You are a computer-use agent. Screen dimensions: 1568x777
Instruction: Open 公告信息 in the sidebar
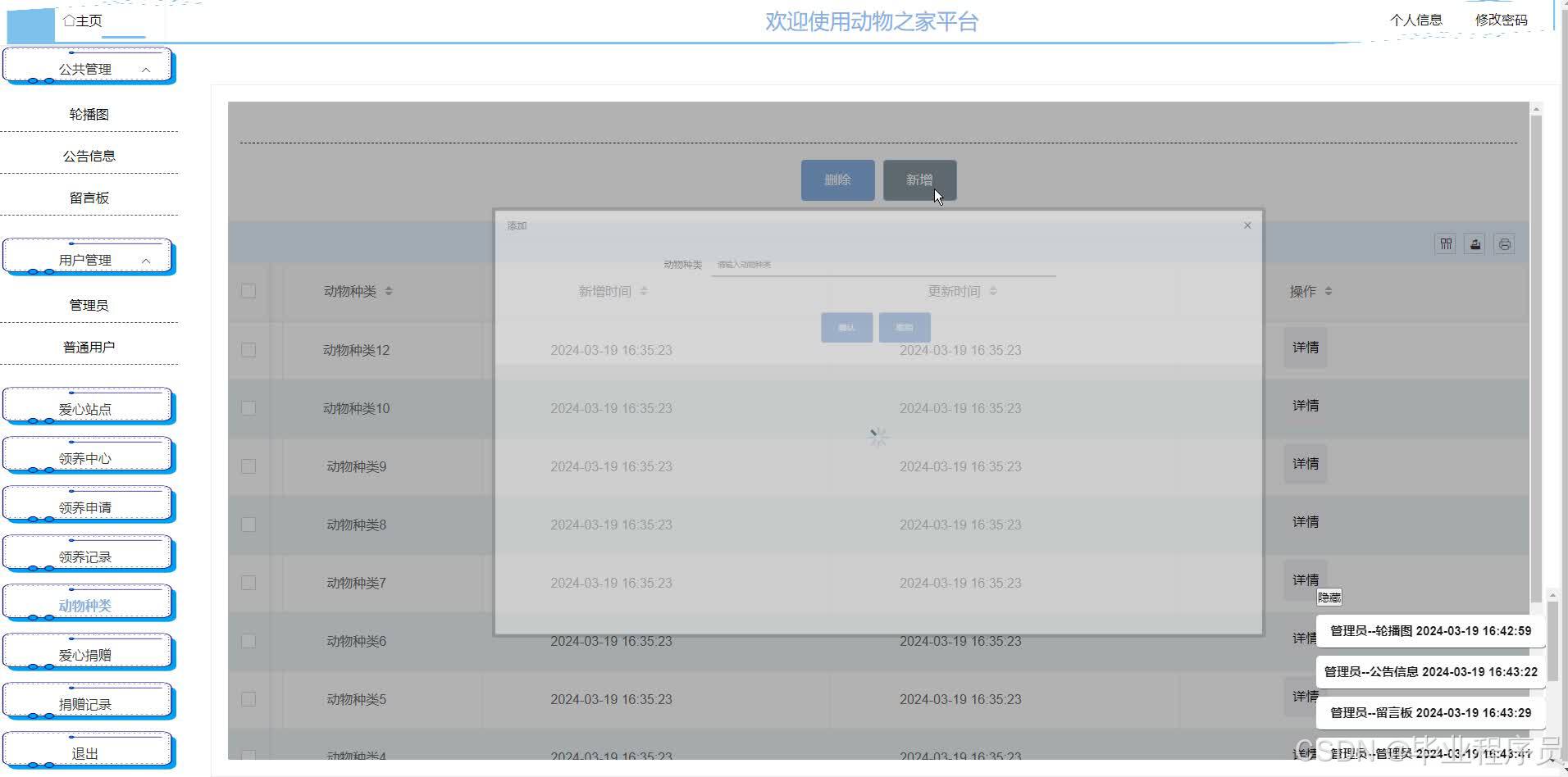click(x=89, y=156)
